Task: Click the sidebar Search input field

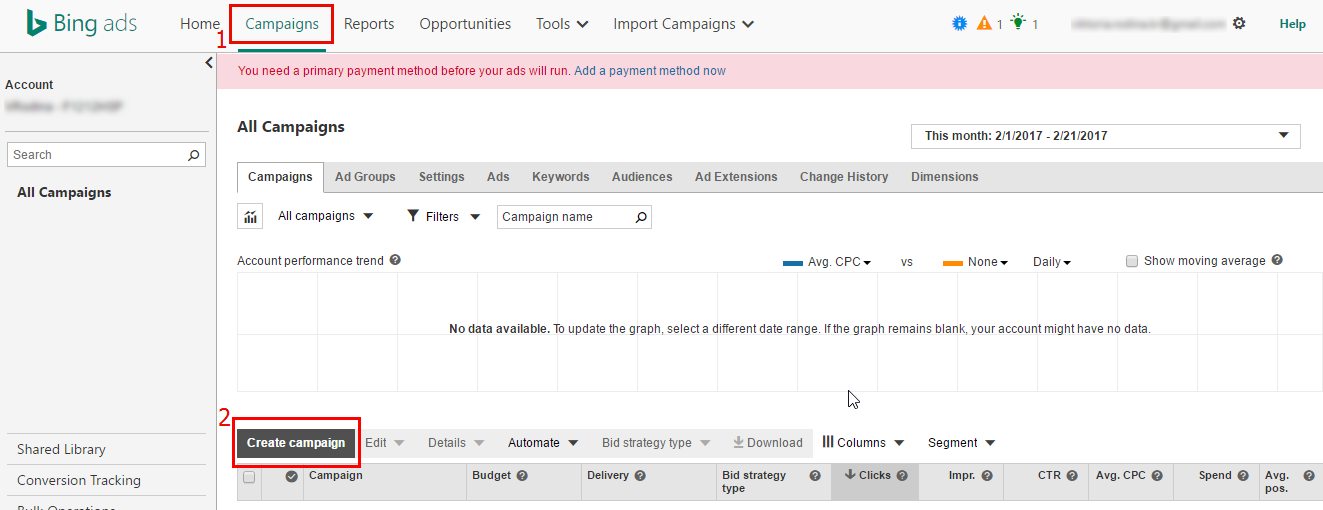Action: pyautogui.click(x=107, y=155)
